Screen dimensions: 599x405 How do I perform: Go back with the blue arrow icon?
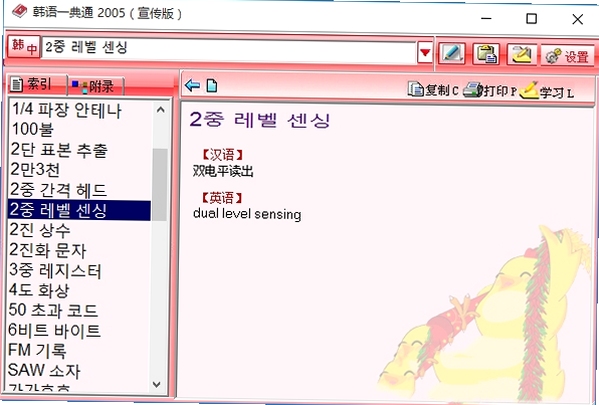(x=192, y=85)
